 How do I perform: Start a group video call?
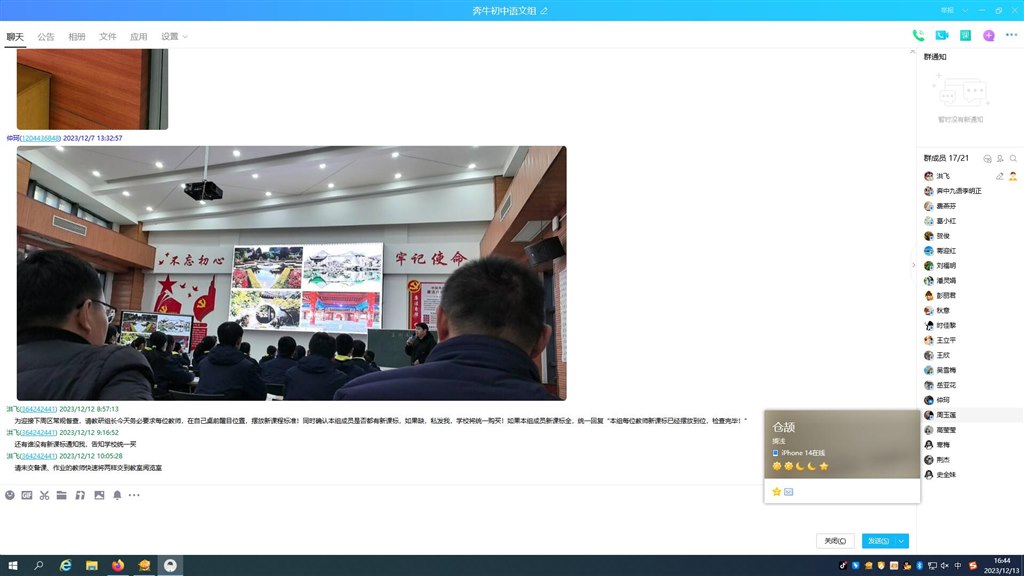[941, 36]
